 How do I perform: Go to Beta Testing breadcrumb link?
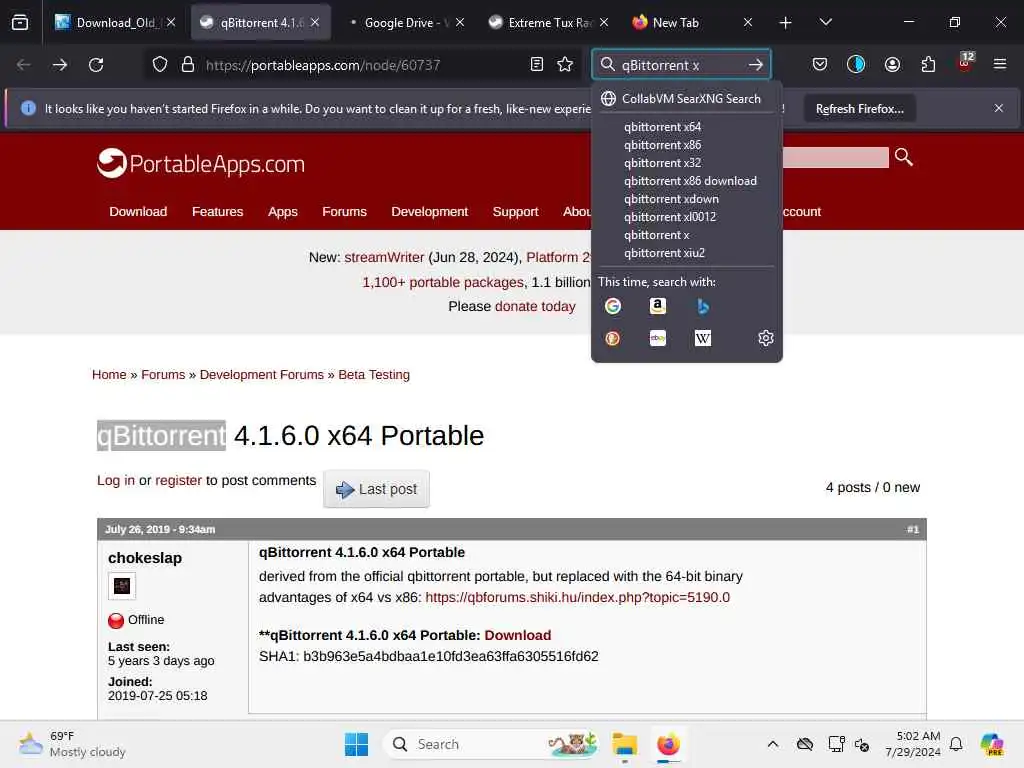374,375
